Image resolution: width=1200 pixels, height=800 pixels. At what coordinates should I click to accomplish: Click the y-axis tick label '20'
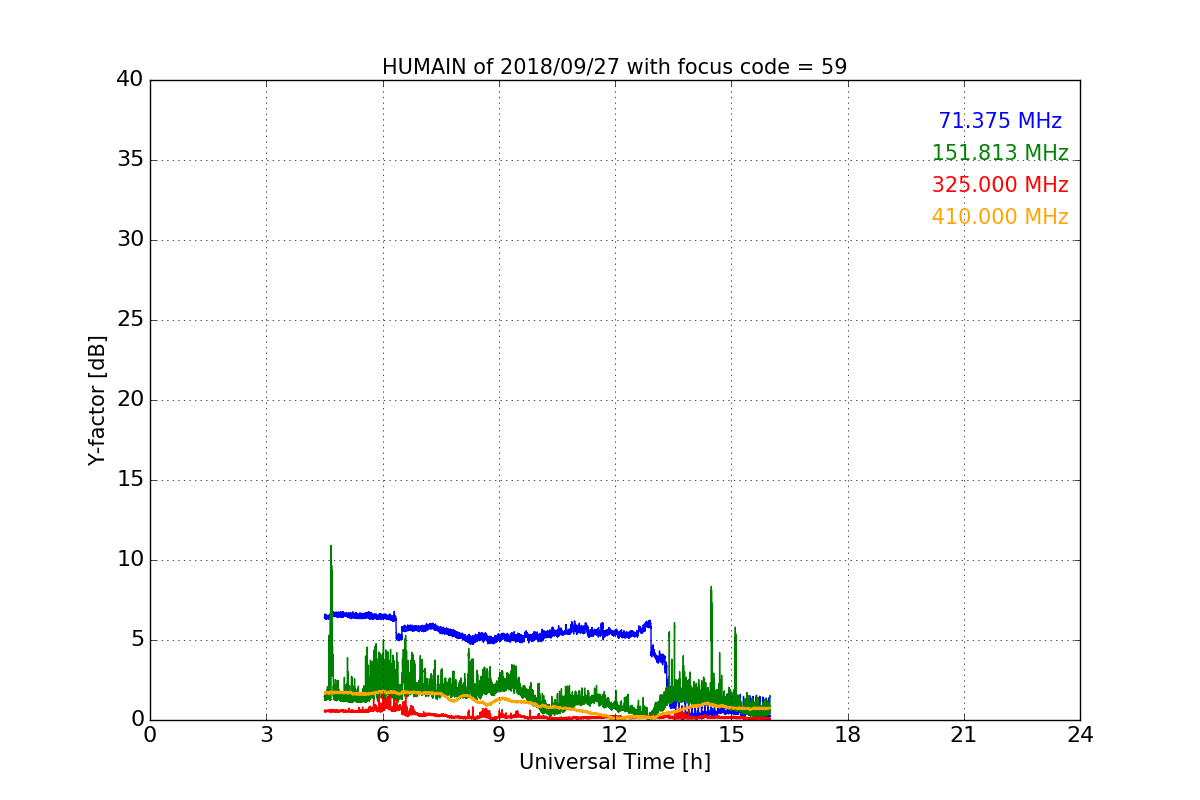coord(130,400)
